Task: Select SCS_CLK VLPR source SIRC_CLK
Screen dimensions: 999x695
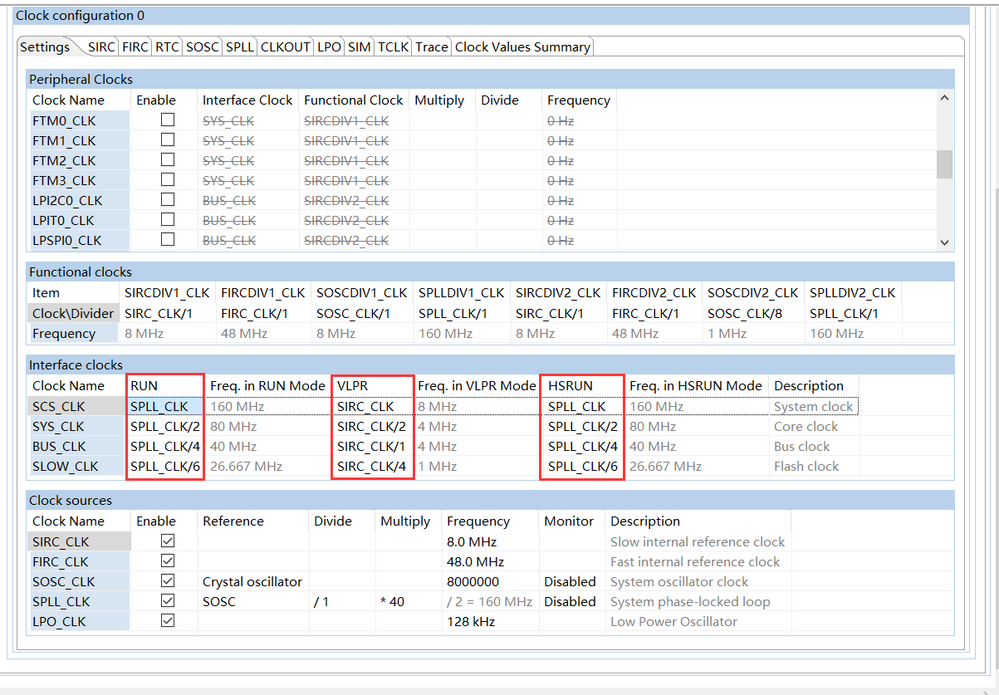Action: [373, 406]
